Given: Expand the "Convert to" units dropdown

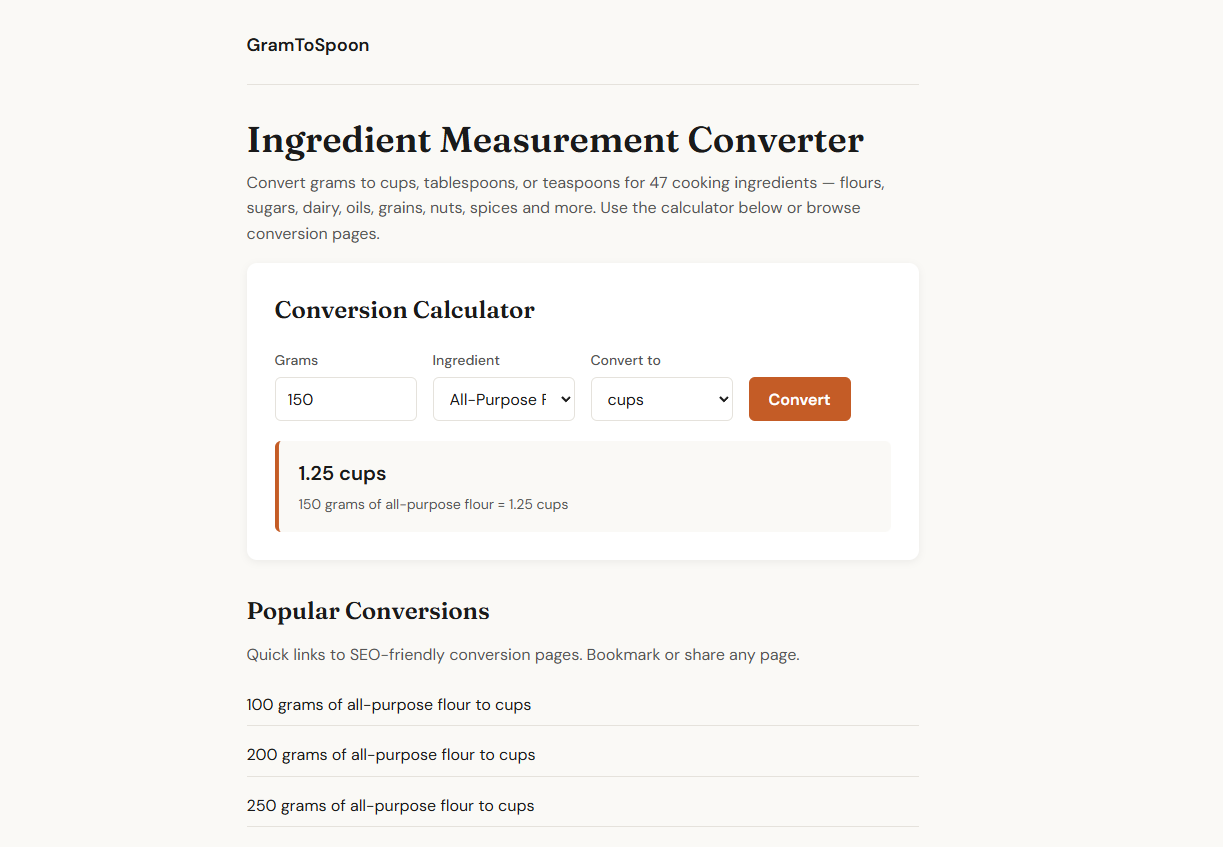Looking at the screenshot, I should point(661,399).
